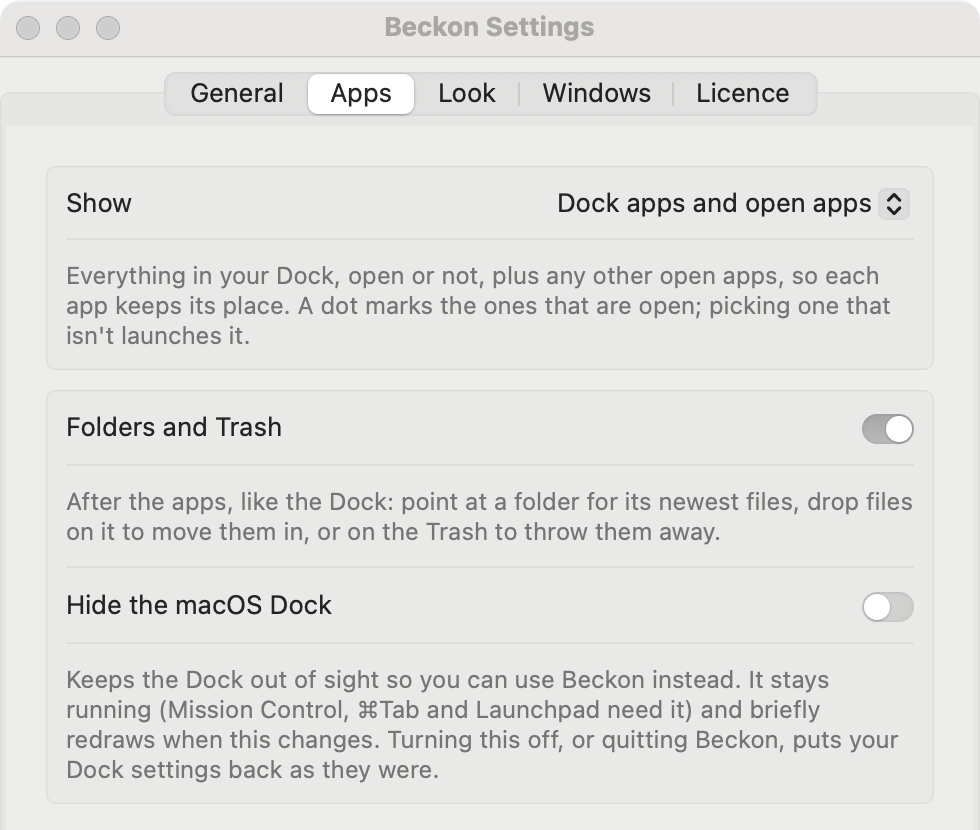Turn off Folders and Trash switch
Image resolution: width=980 pixels, height=830 pixels.
pos(888,429)
